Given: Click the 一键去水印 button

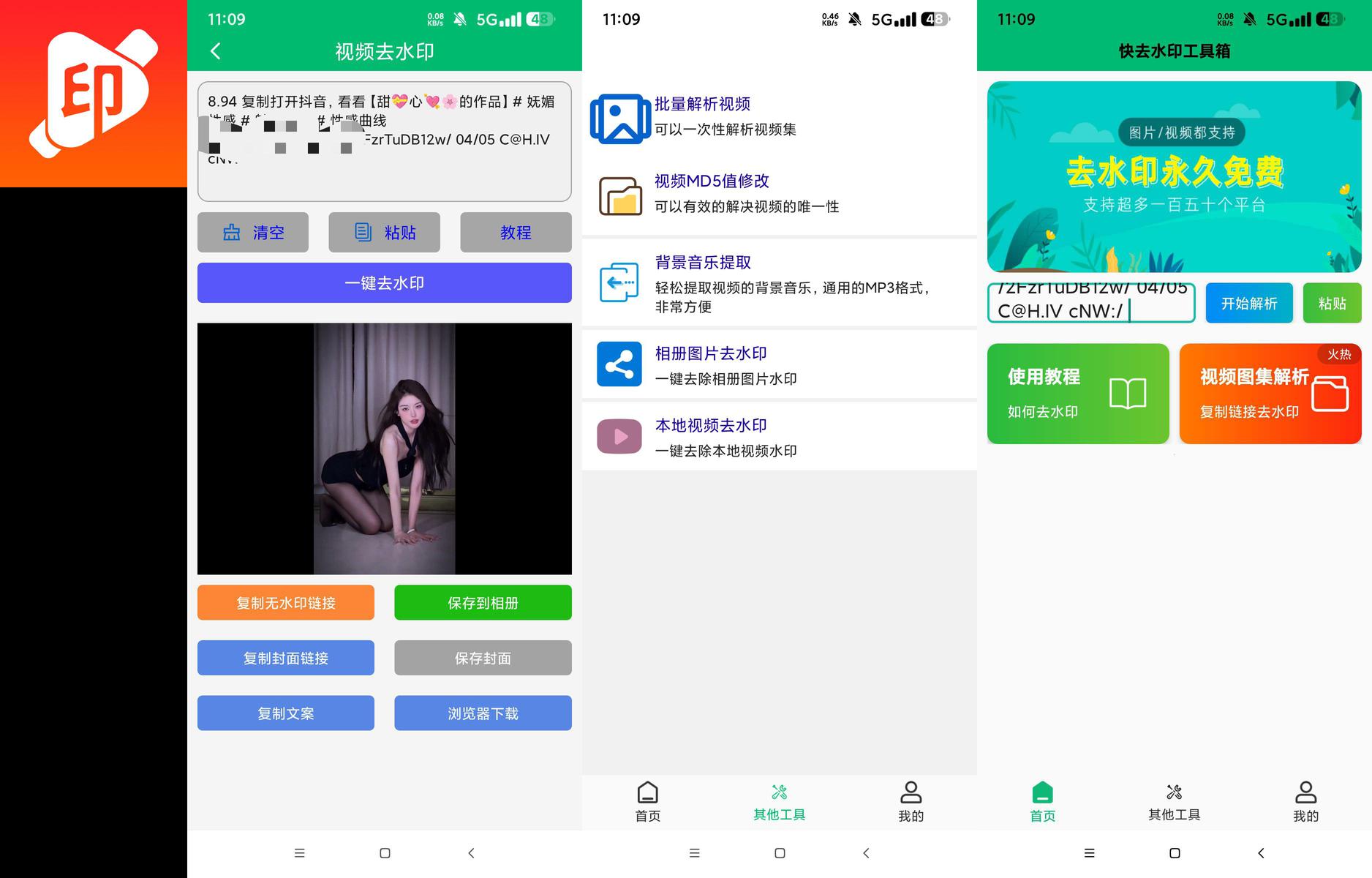Looking at the screenshot, I should click(385, 283).
